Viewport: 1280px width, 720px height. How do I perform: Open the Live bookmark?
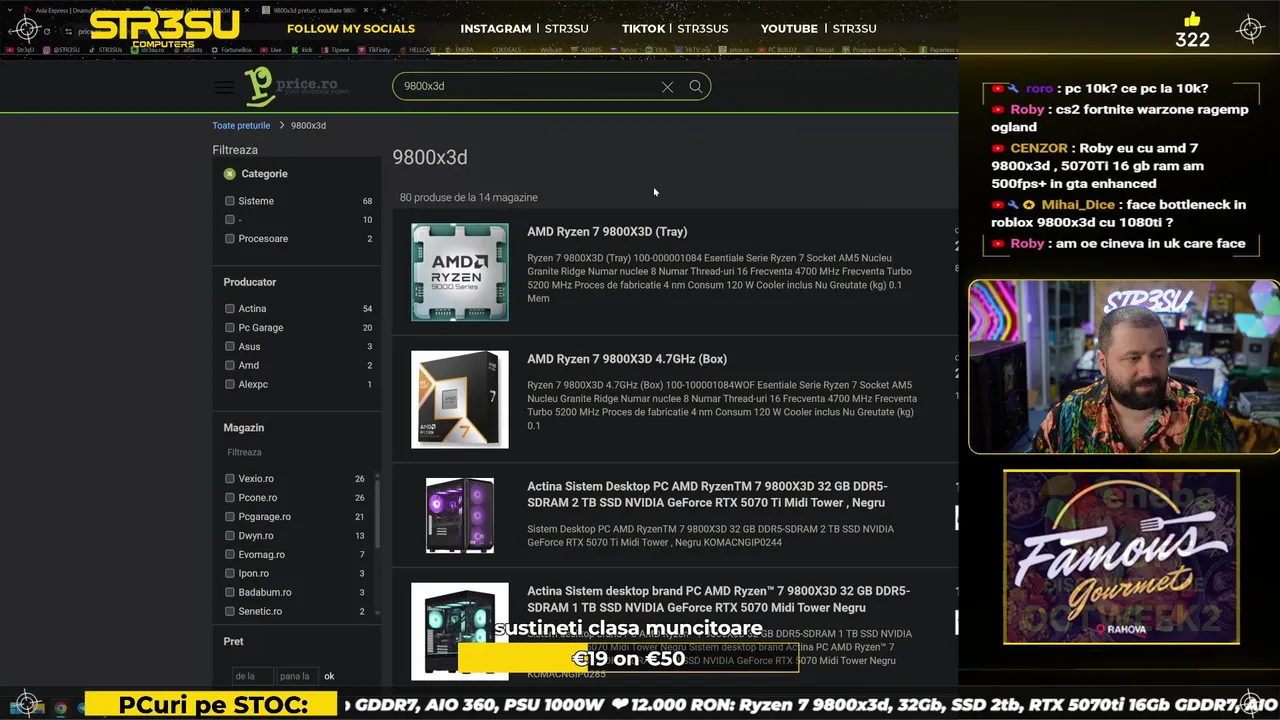(x=272, y=49)
